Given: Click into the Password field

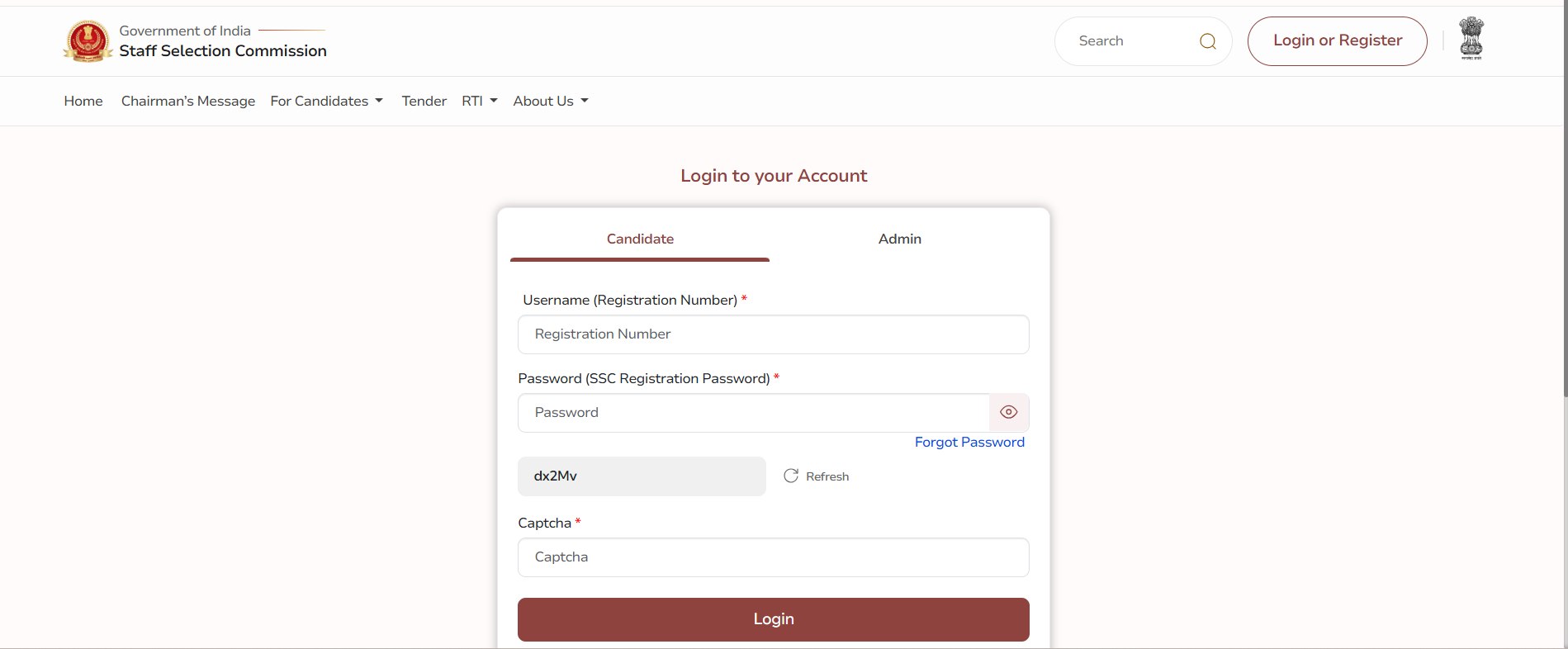Looking at the screenshot, I should click(753, 413).
